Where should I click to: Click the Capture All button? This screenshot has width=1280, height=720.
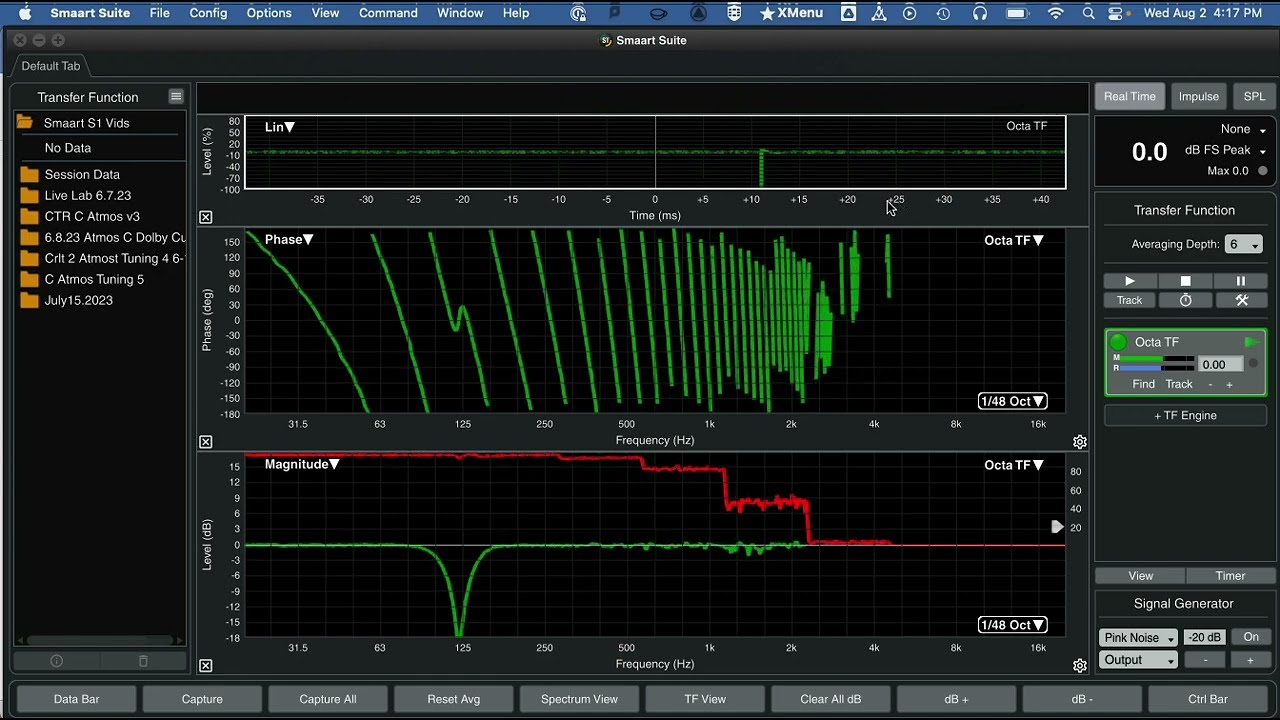(328, 699)
